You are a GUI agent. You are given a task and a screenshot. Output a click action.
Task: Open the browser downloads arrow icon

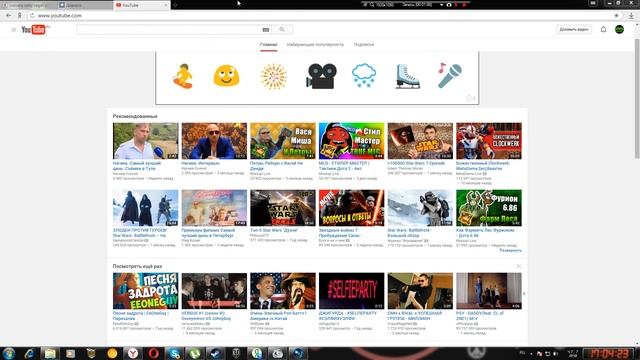pos(631,16)
